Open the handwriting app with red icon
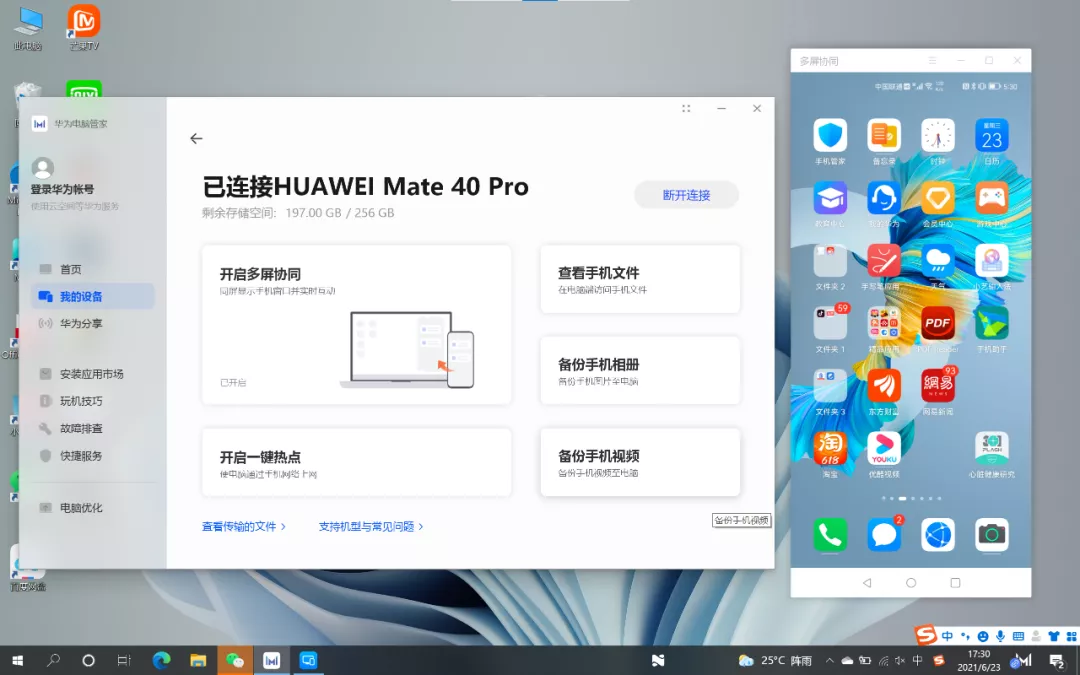Screen dimensions: 1080x675 pyautogui.click(x=884, y=260)
